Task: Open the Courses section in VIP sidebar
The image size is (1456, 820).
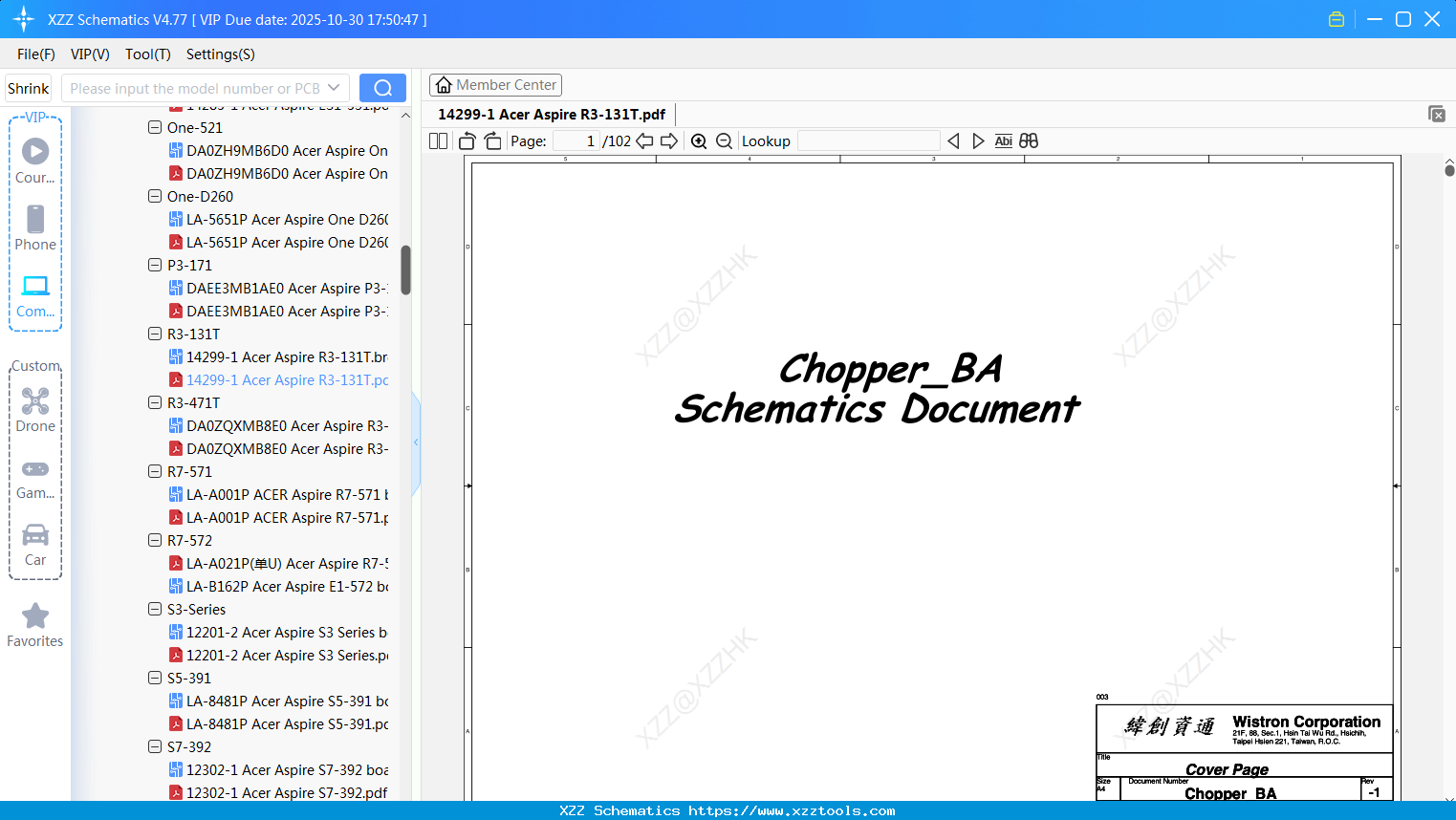Action: click(35, 162)
